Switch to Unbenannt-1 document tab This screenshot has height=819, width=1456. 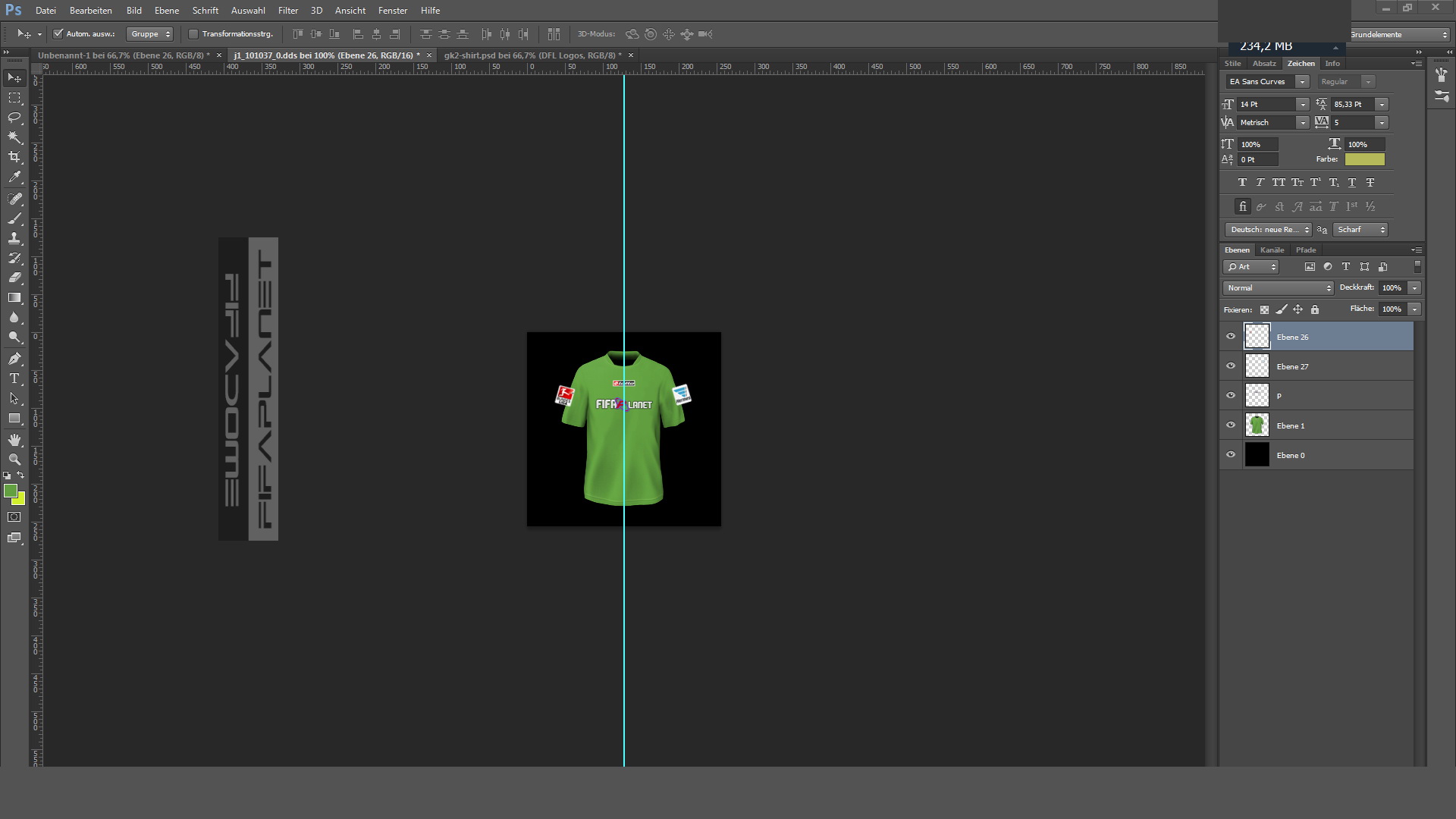124,55
